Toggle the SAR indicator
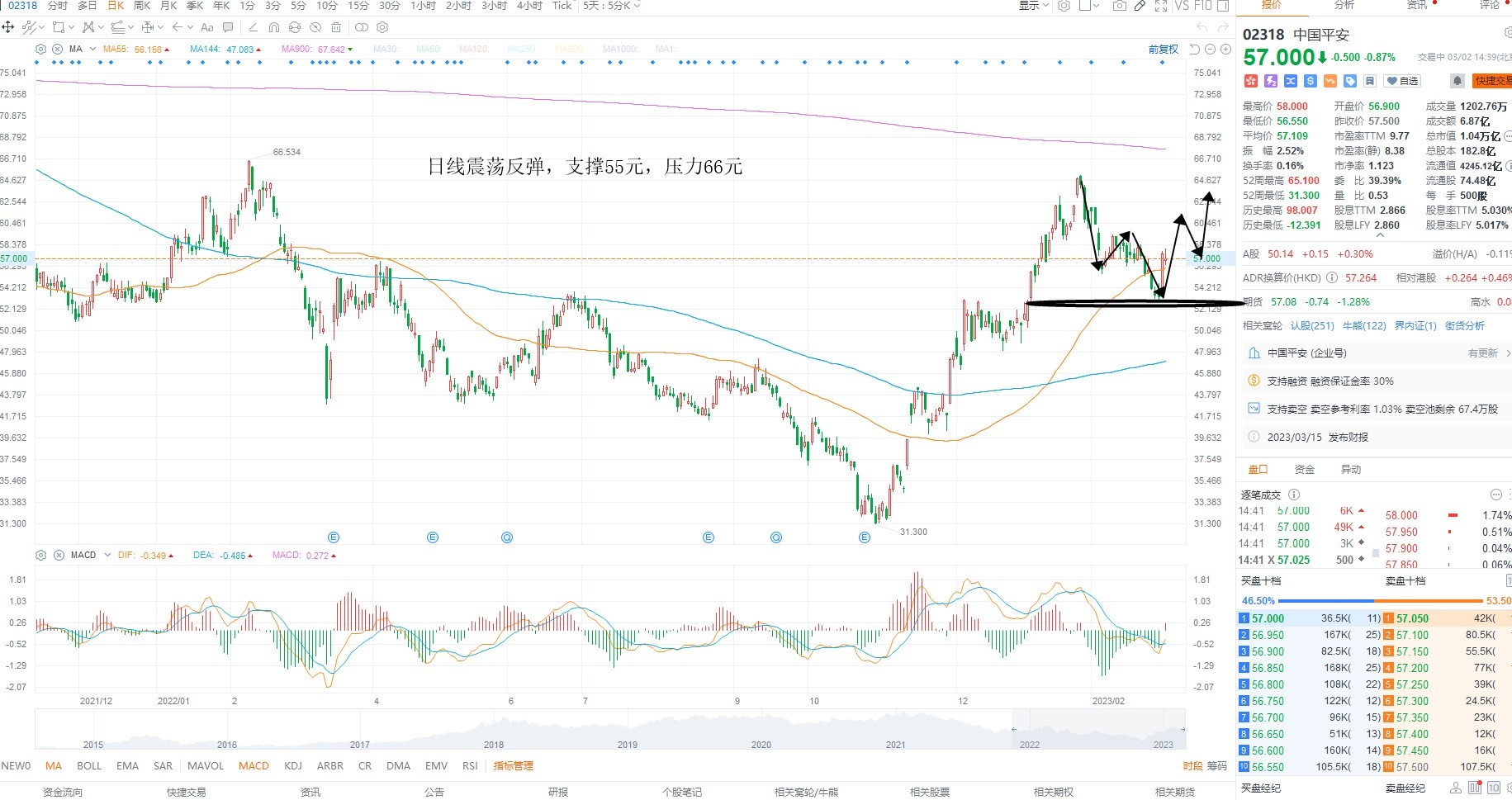 pos(163,765)
